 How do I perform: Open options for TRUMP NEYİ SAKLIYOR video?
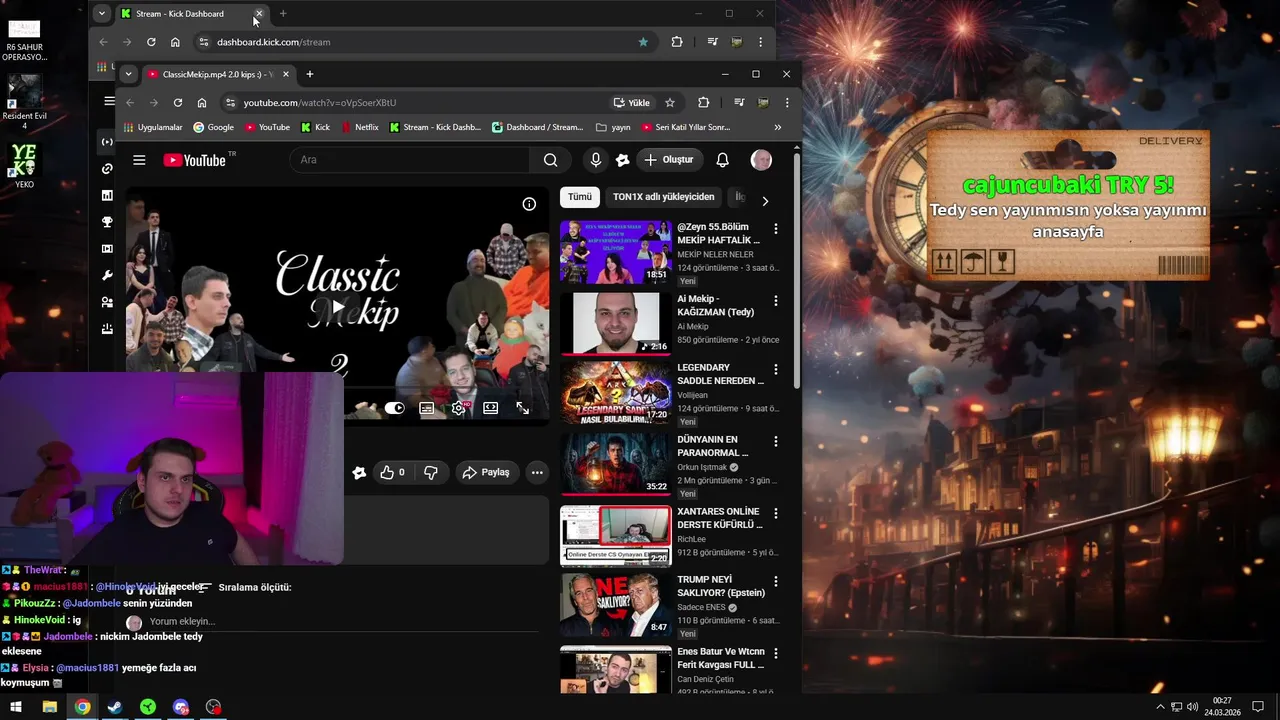775,581
